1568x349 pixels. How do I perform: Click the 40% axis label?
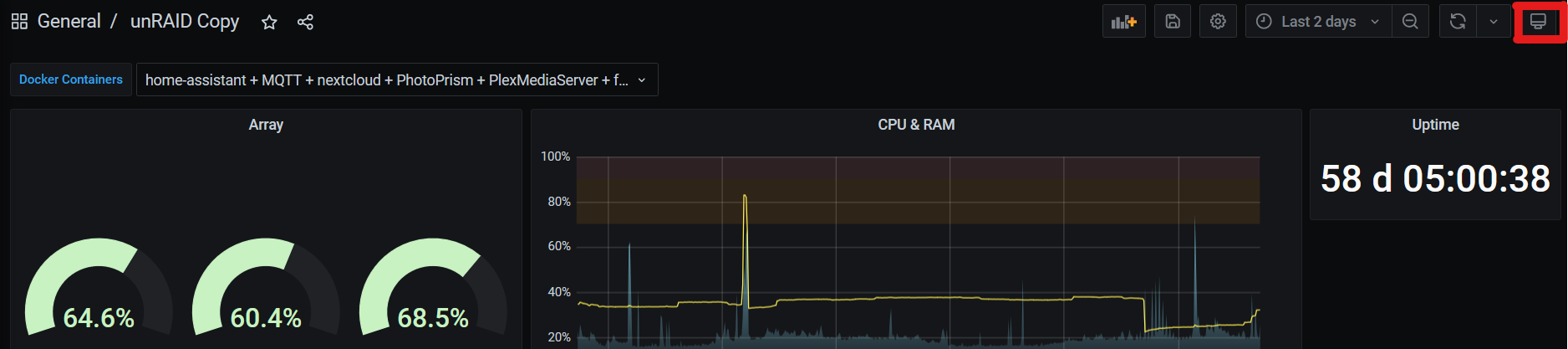(558, 292)
